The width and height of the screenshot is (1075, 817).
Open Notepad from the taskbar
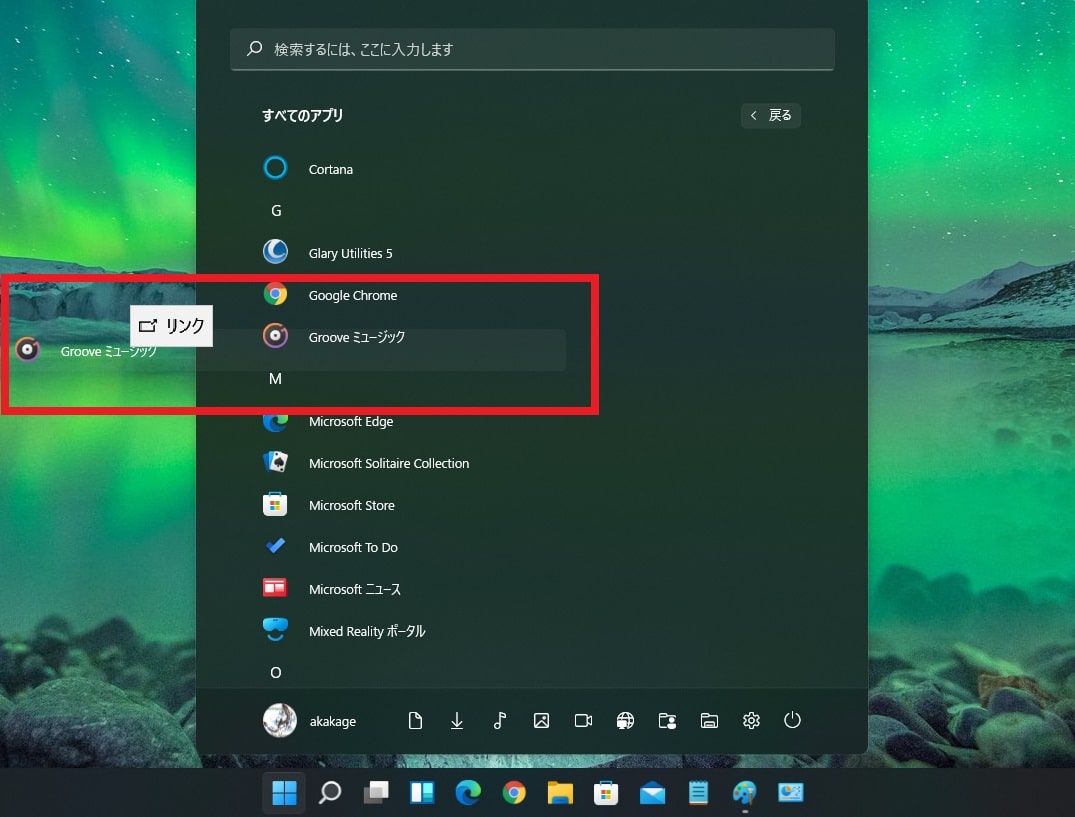tap(698, 792)
